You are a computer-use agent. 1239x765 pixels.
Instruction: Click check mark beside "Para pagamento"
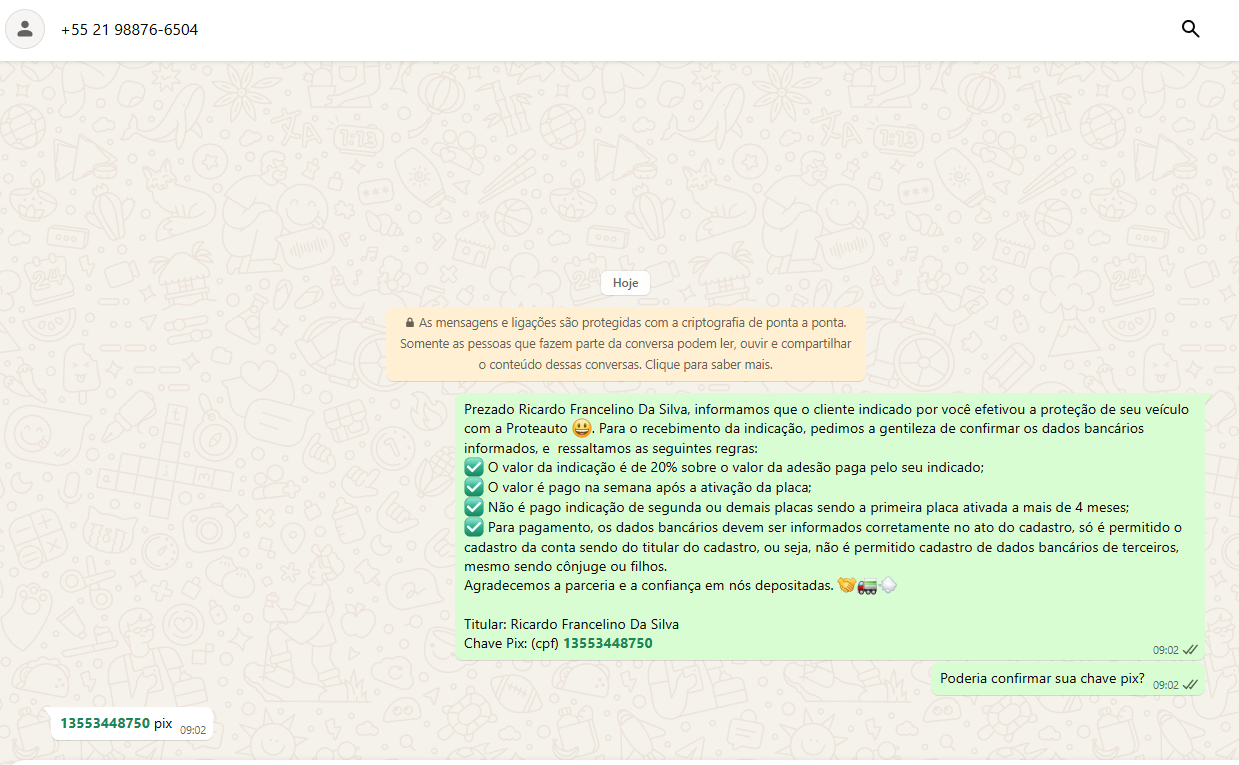click(x=474, y=527)
